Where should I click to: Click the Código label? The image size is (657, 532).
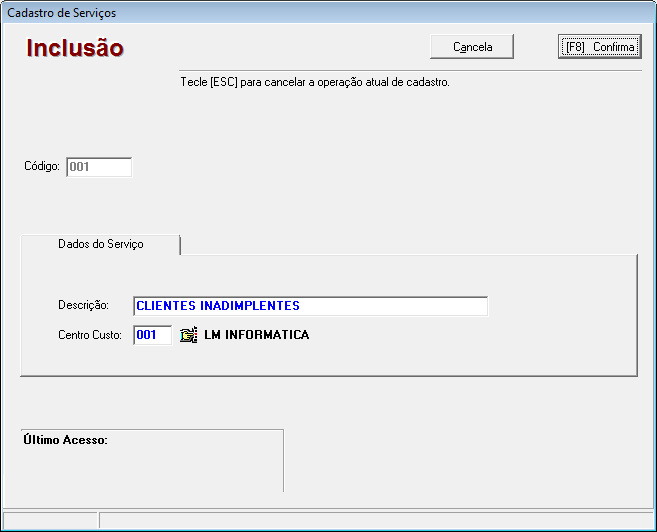pyautogui.click(x=42, y=167)
